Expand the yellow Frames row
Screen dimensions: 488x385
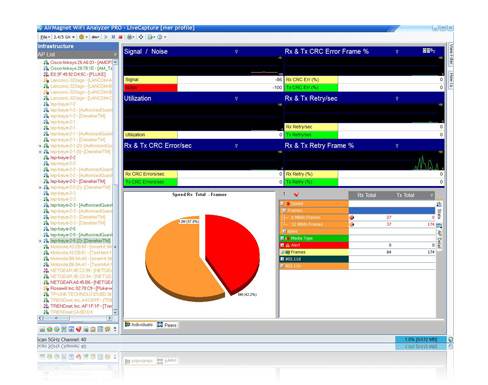point(282,252)
